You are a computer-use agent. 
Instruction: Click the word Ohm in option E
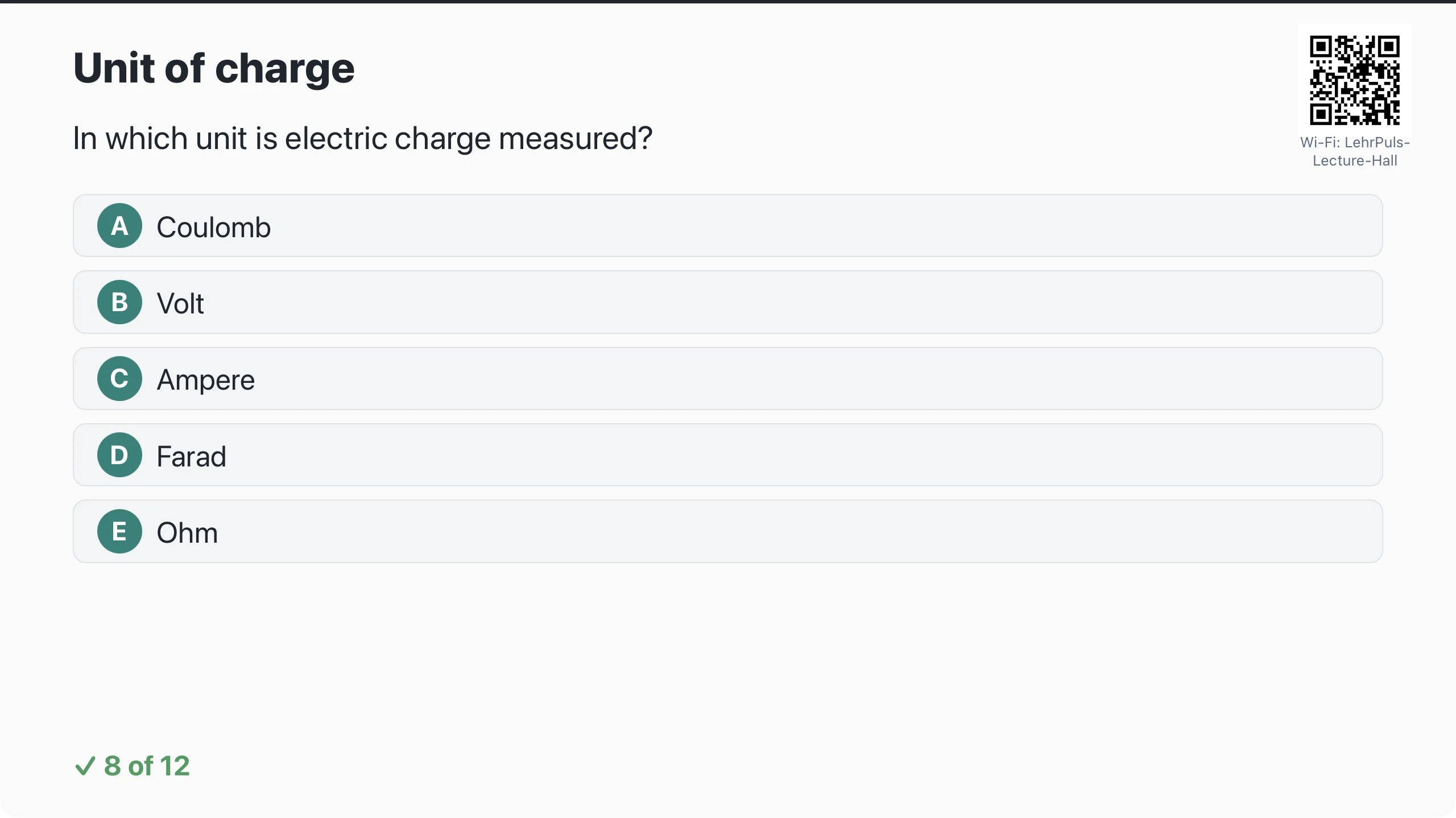(x=187, y=533)
